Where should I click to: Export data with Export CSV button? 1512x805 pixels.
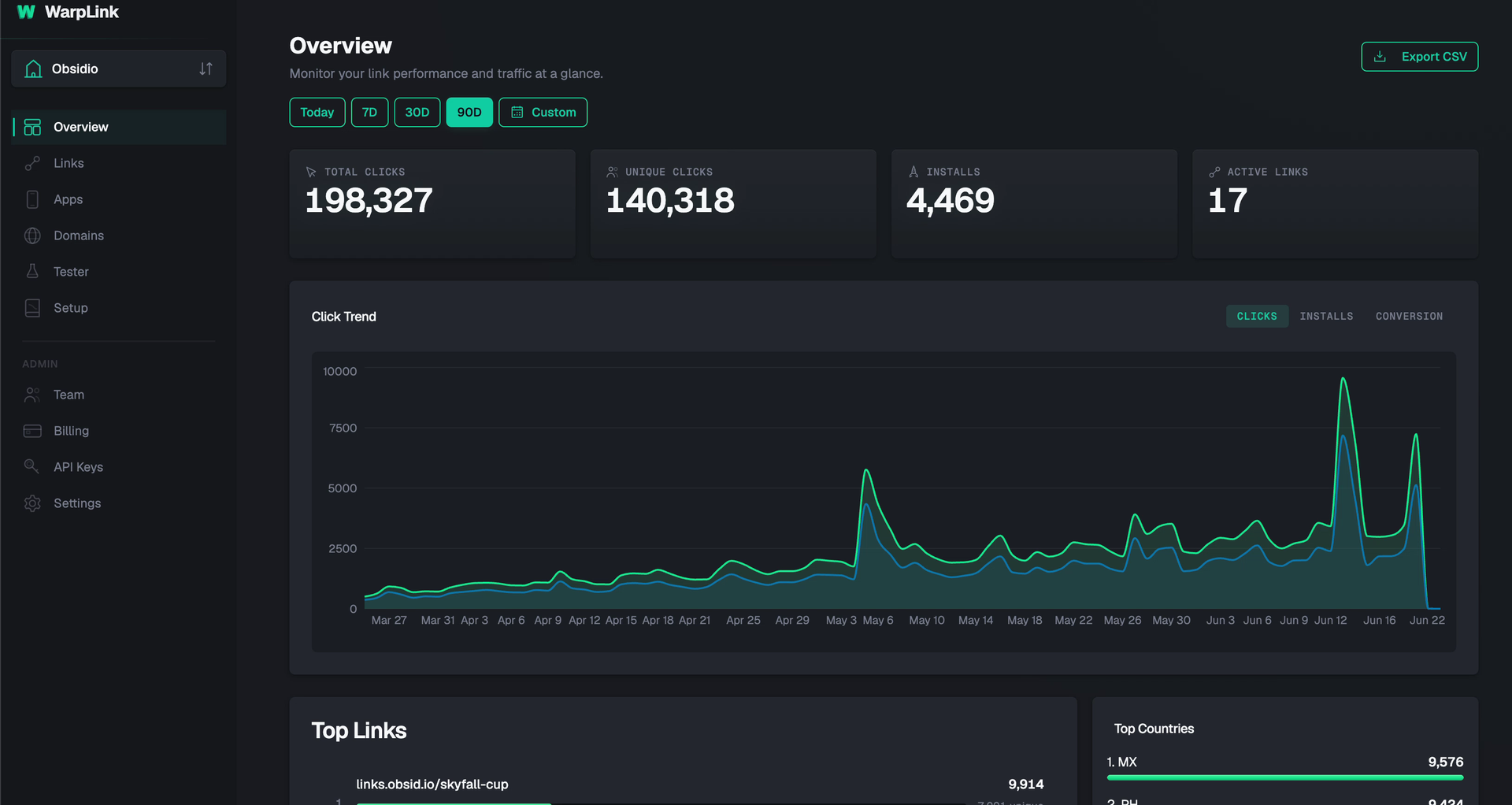pos(1420,57)
